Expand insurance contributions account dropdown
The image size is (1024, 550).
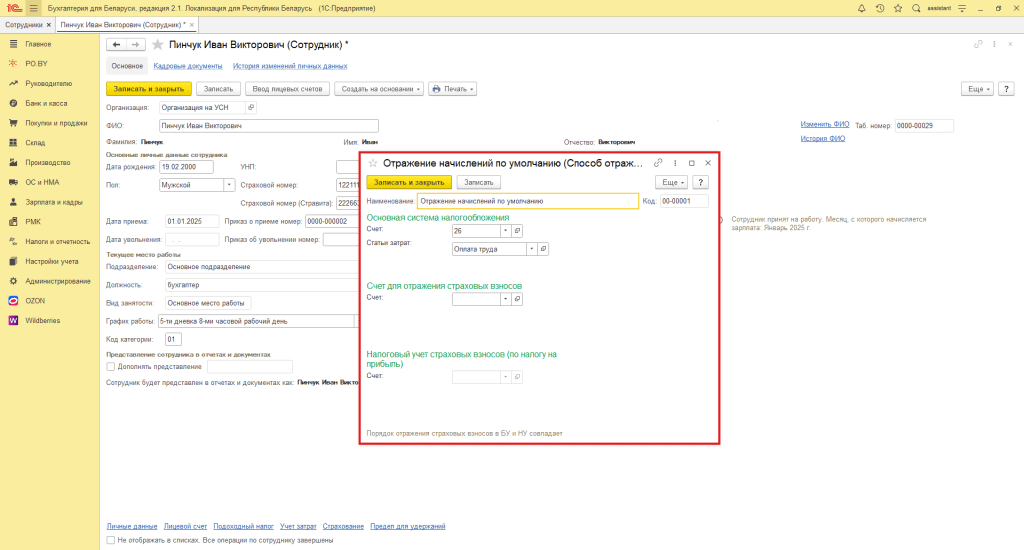click(x=505, y=299)
